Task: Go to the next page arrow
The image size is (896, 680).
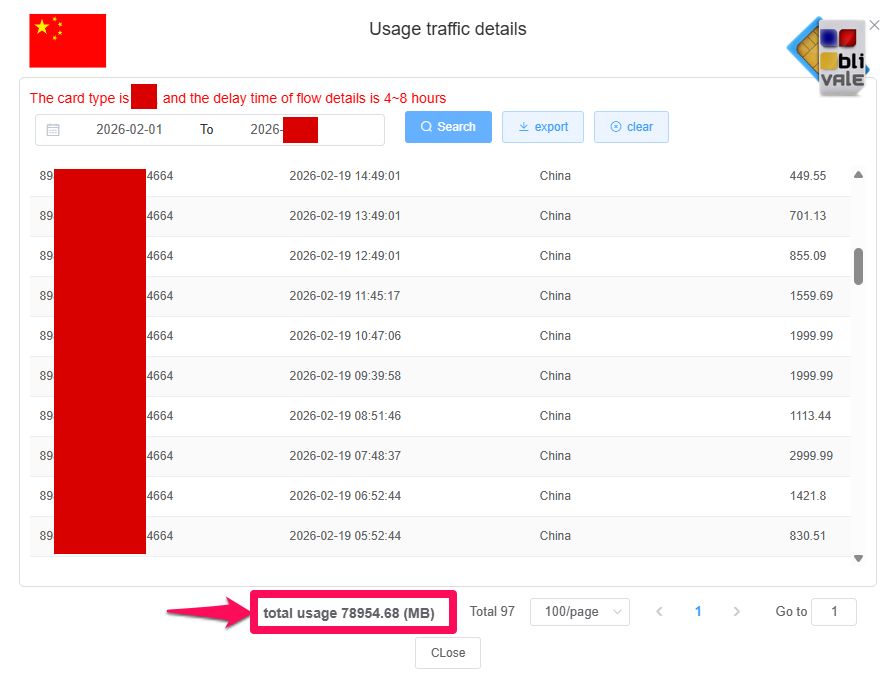Action: (x=737, y=612)
